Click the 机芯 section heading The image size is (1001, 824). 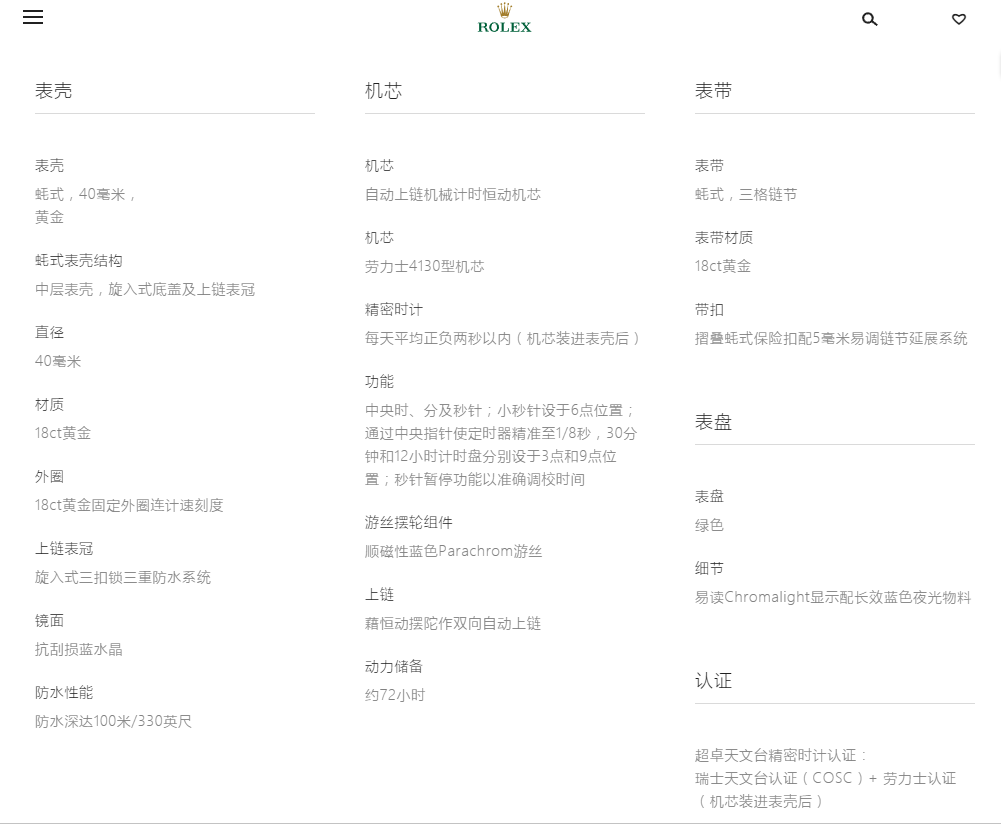coord(383,91)
